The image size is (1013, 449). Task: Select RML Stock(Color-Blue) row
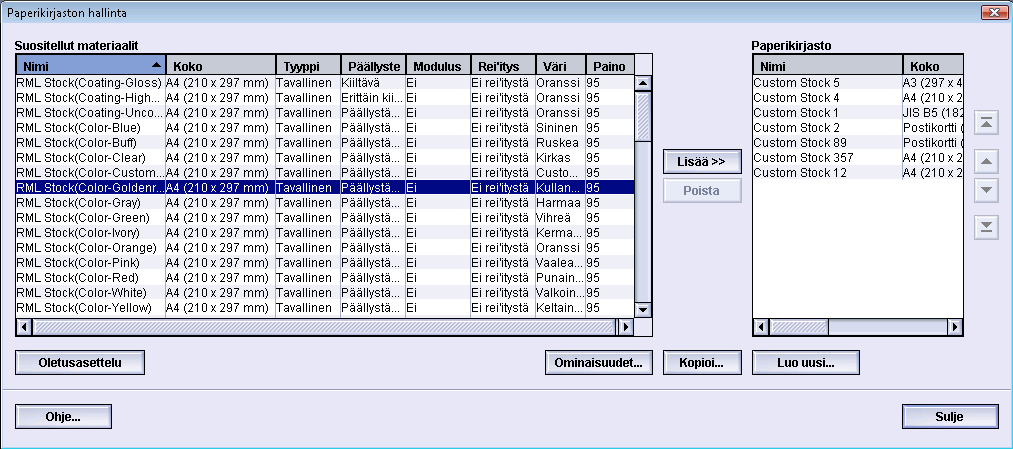tap(325, 127)
